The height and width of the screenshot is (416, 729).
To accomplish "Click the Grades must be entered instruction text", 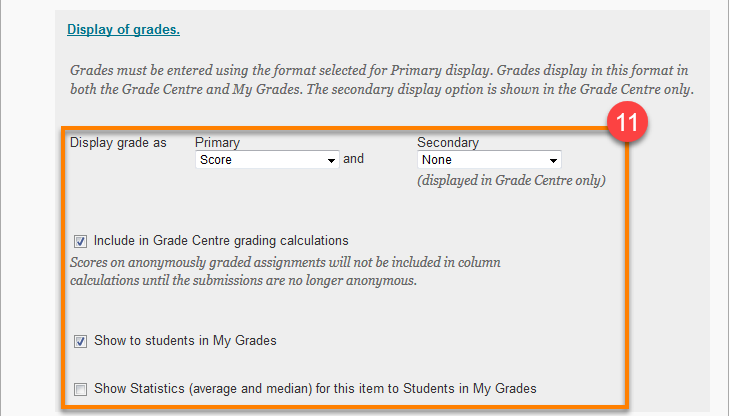I will click(x=382, y=80).
